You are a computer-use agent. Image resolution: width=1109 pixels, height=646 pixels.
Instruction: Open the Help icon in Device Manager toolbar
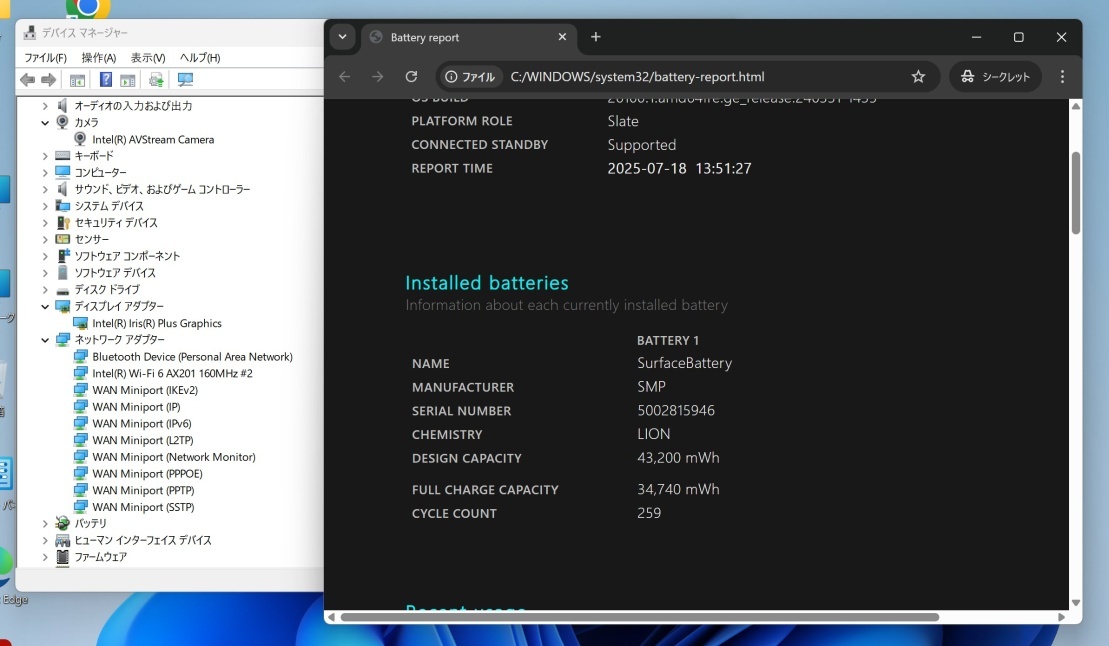[105, 80]
